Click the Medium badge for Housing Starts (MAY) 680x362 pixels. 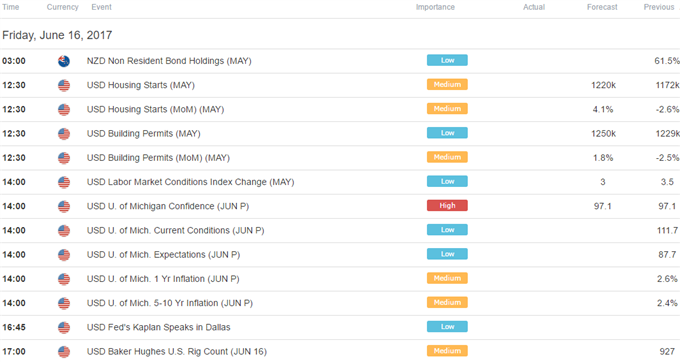coord(447,85)
